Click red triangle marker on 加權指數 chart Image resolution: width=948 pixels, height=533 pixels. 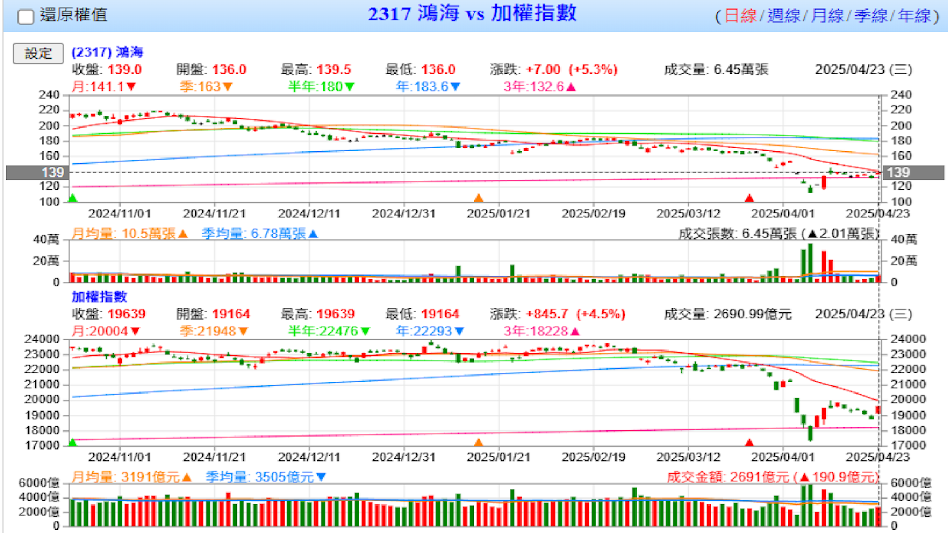coord(749,442)
